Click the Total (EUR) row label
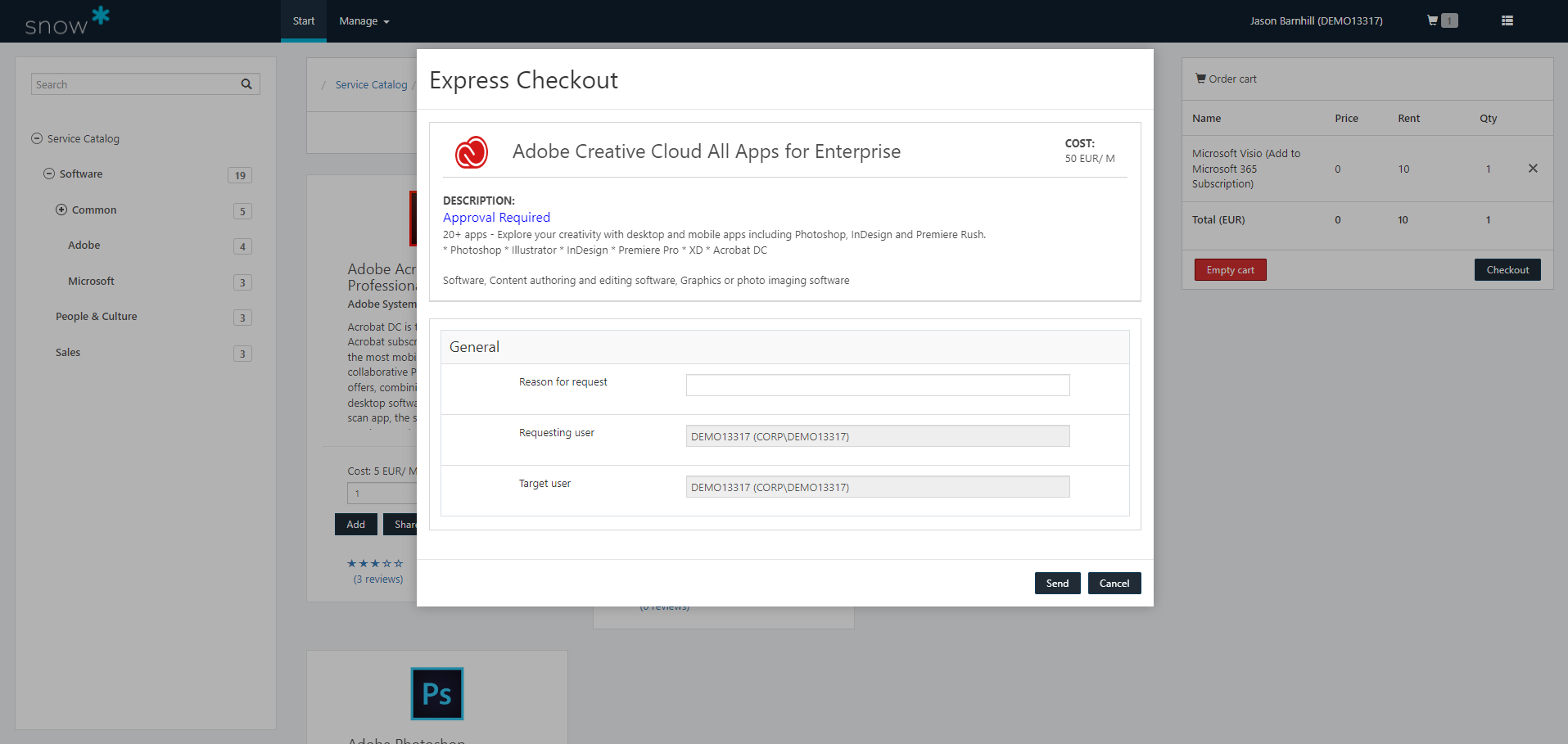This screenshot has width=1568, height=744. click(x=1218, y=219)
